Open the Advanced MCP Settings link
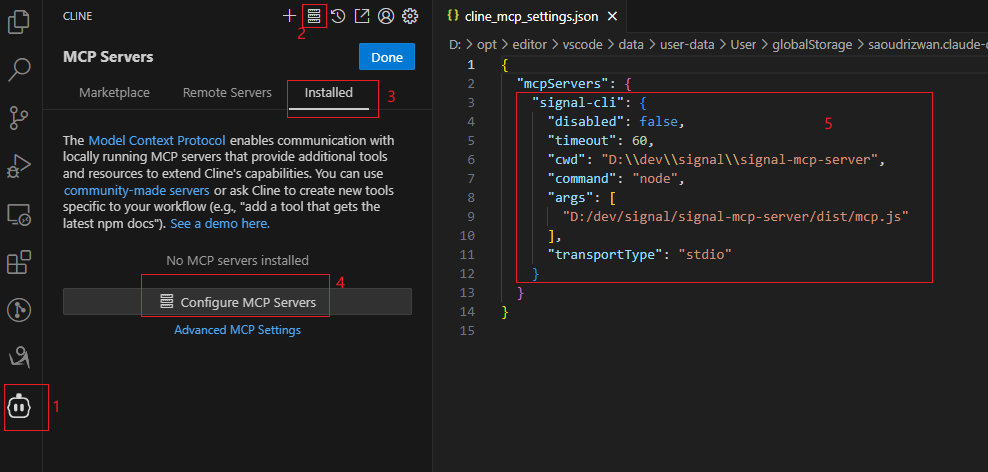The width and height of the screenshot is (988, 472). (x=237, y=330)
